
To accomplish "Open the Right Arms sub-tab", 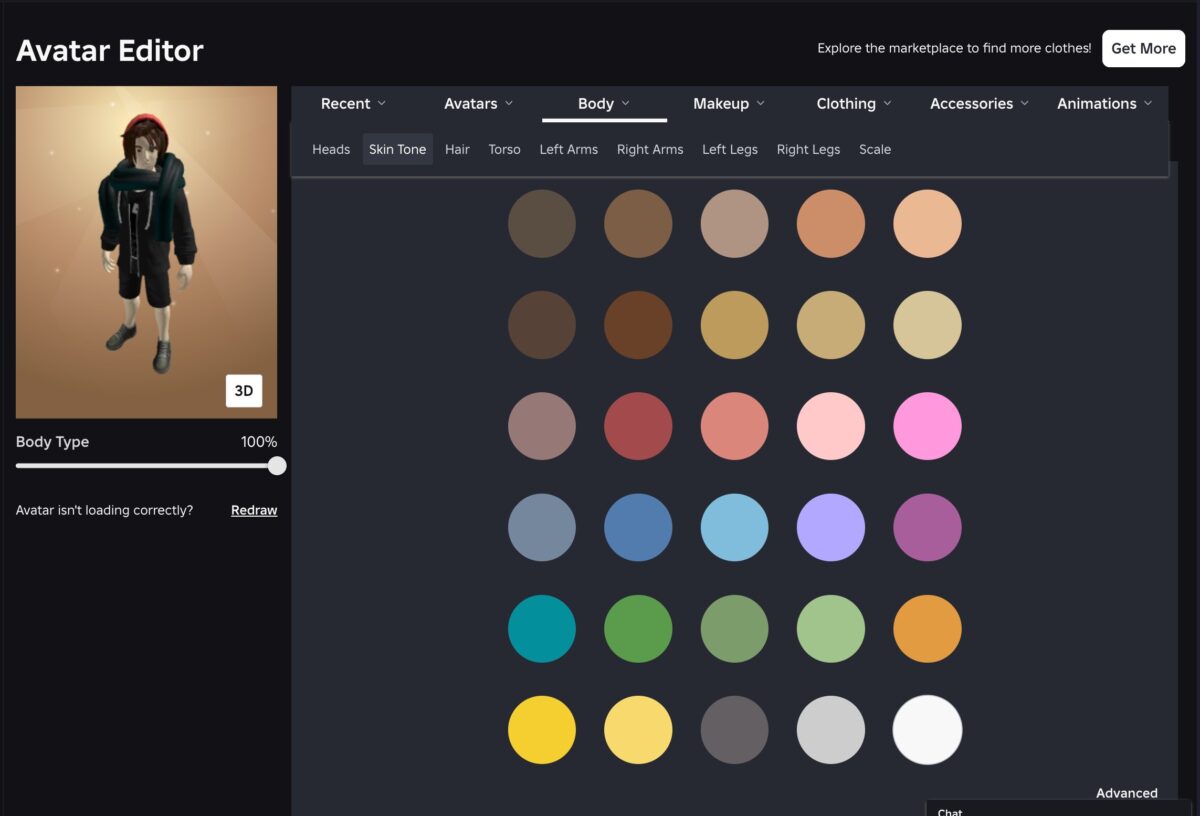I will pyautogui.click(x=650, y=149).
